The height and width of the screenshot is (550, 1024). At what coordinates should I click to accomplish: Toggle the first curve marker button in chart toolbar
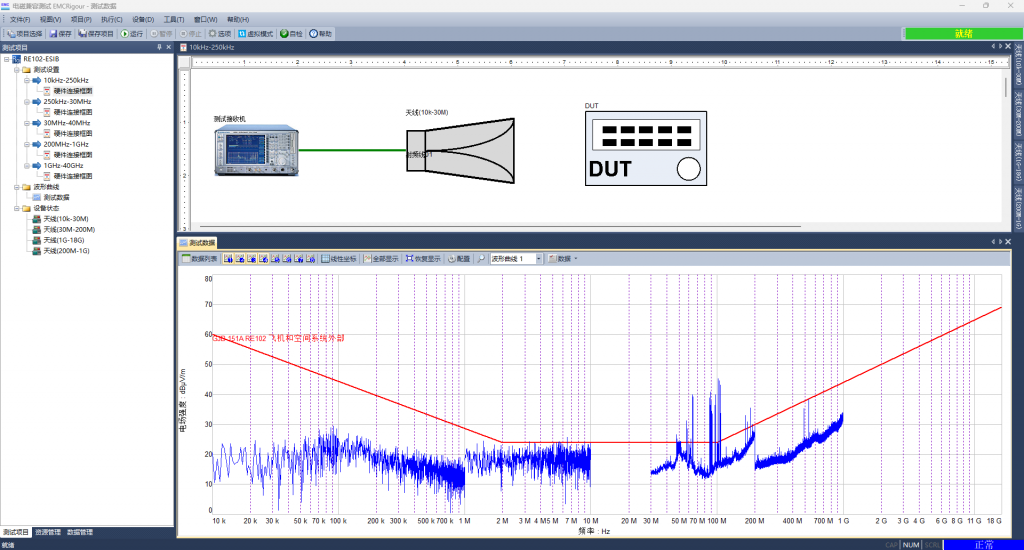point(229,258)
